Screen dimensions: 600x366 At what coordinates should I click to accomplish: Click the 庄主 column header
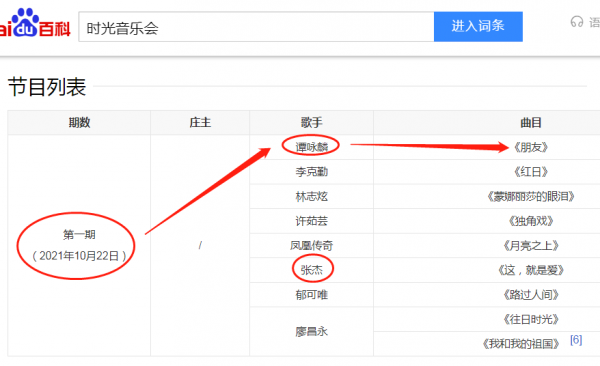[200, 123]
